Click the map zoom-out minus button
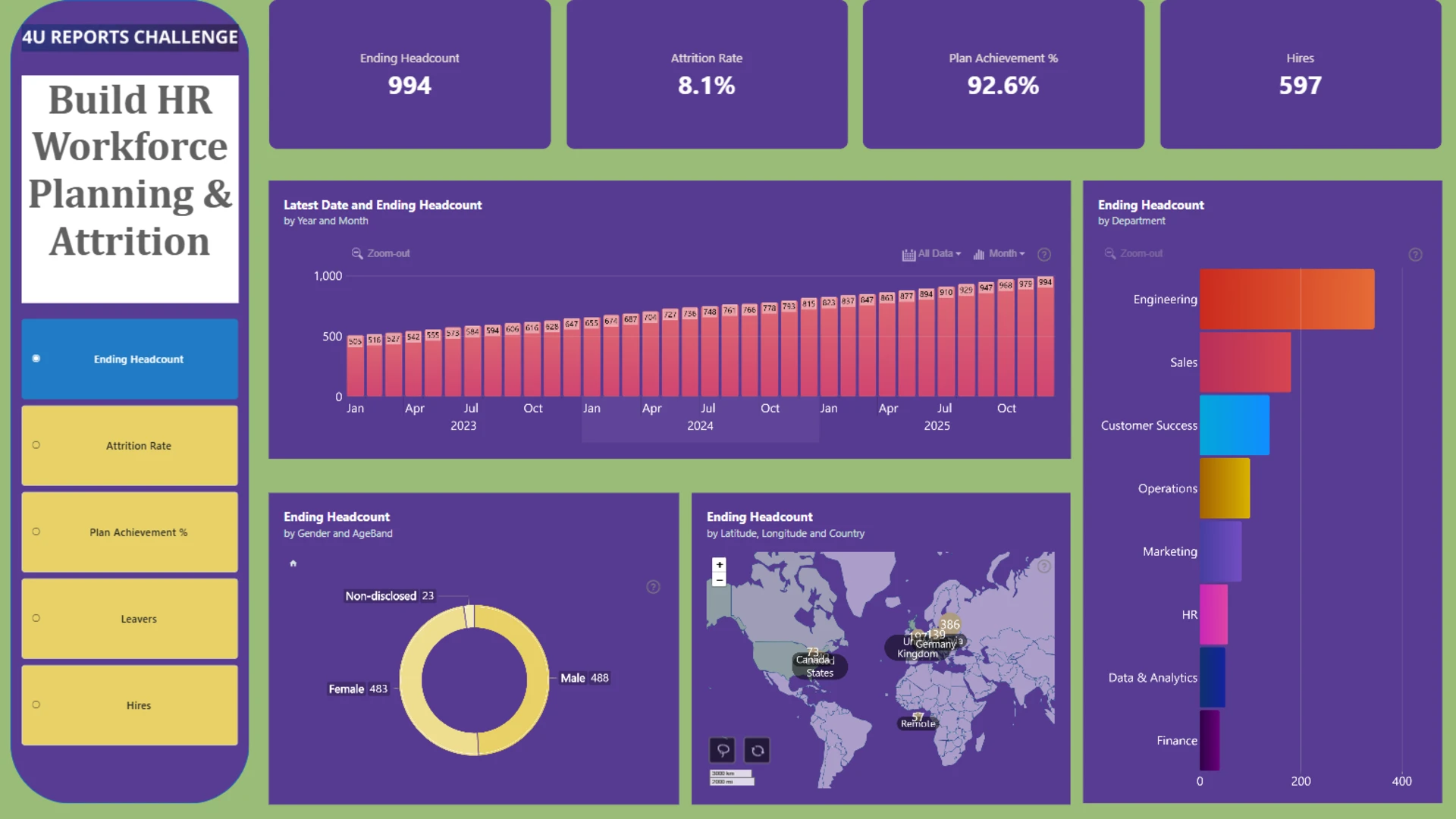 pyautogui.click(x=719, y=580)
